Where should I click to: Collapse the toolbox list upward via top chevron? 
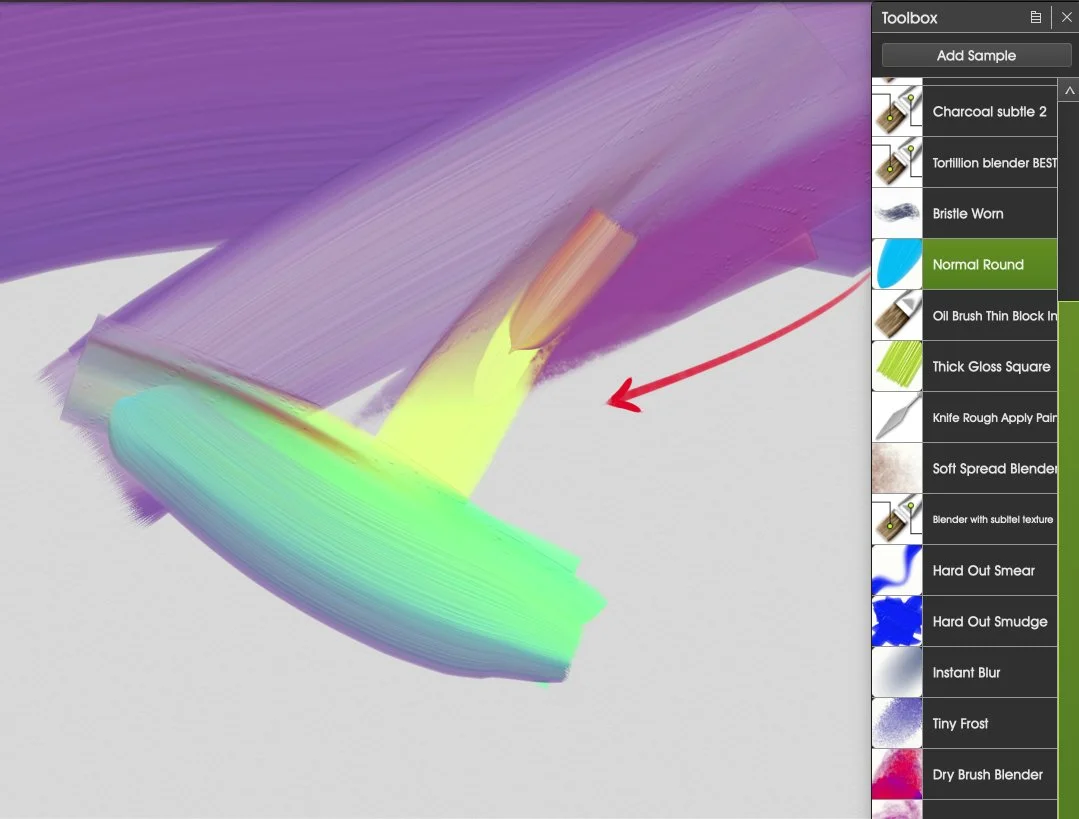pyautogui.click(x=1072, y=89)
